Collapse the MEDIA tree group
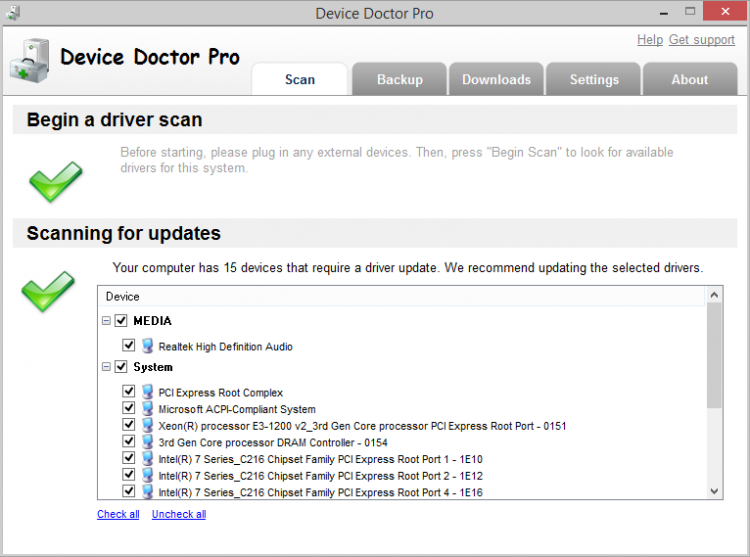750x557 pixels. coord(106,320)
